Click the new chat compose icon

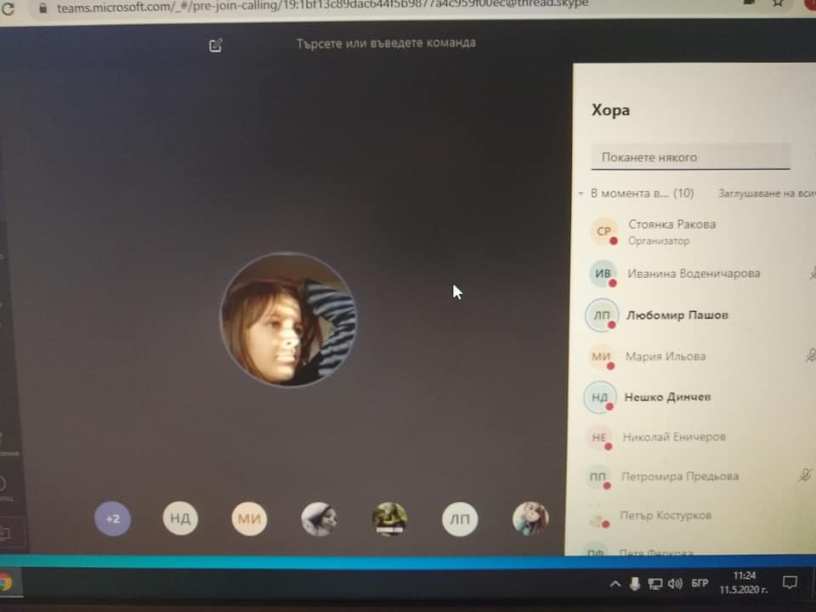point(215,45)
